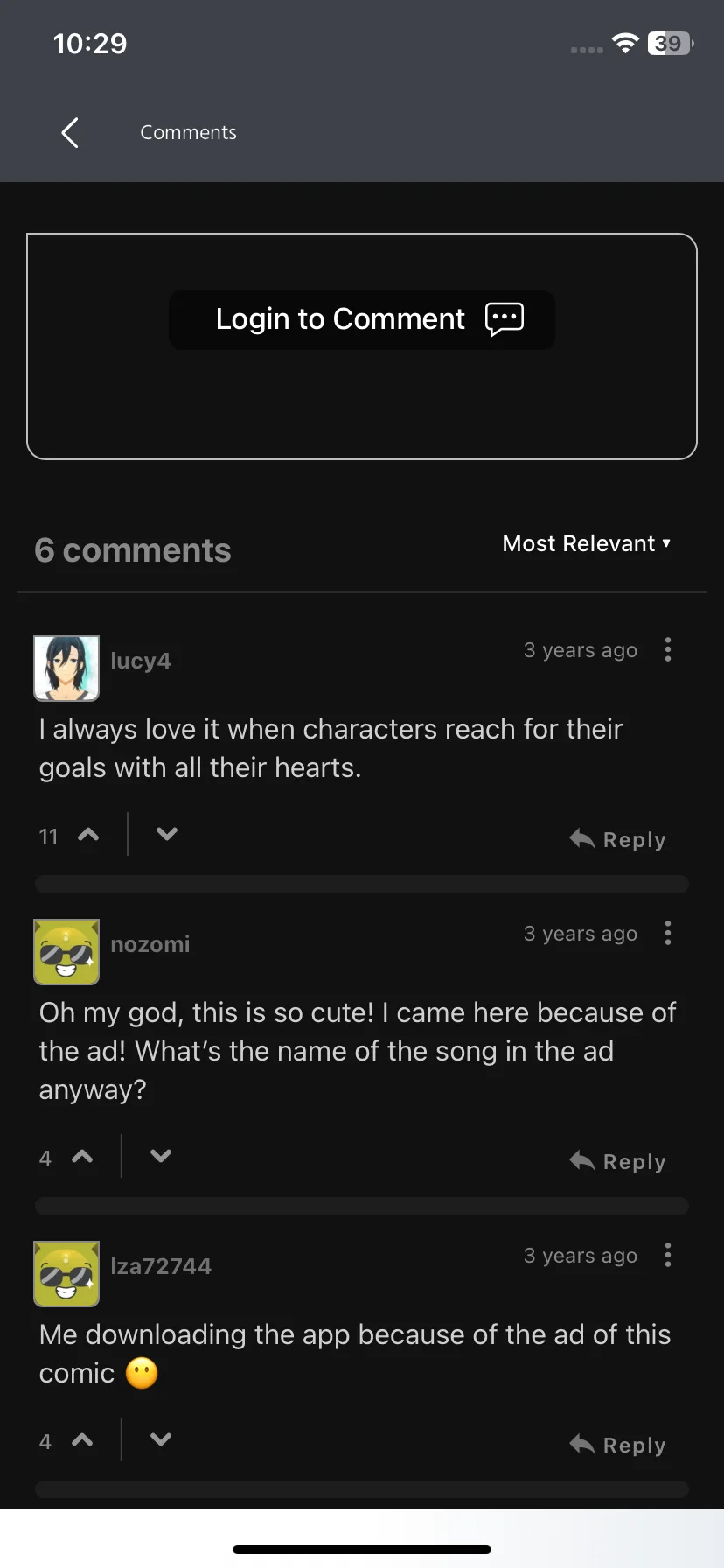The image size is (724, 1568).
Task: Open more options for Iza72744's comment
Action: pyautogui.click(x=668, y=1255)
